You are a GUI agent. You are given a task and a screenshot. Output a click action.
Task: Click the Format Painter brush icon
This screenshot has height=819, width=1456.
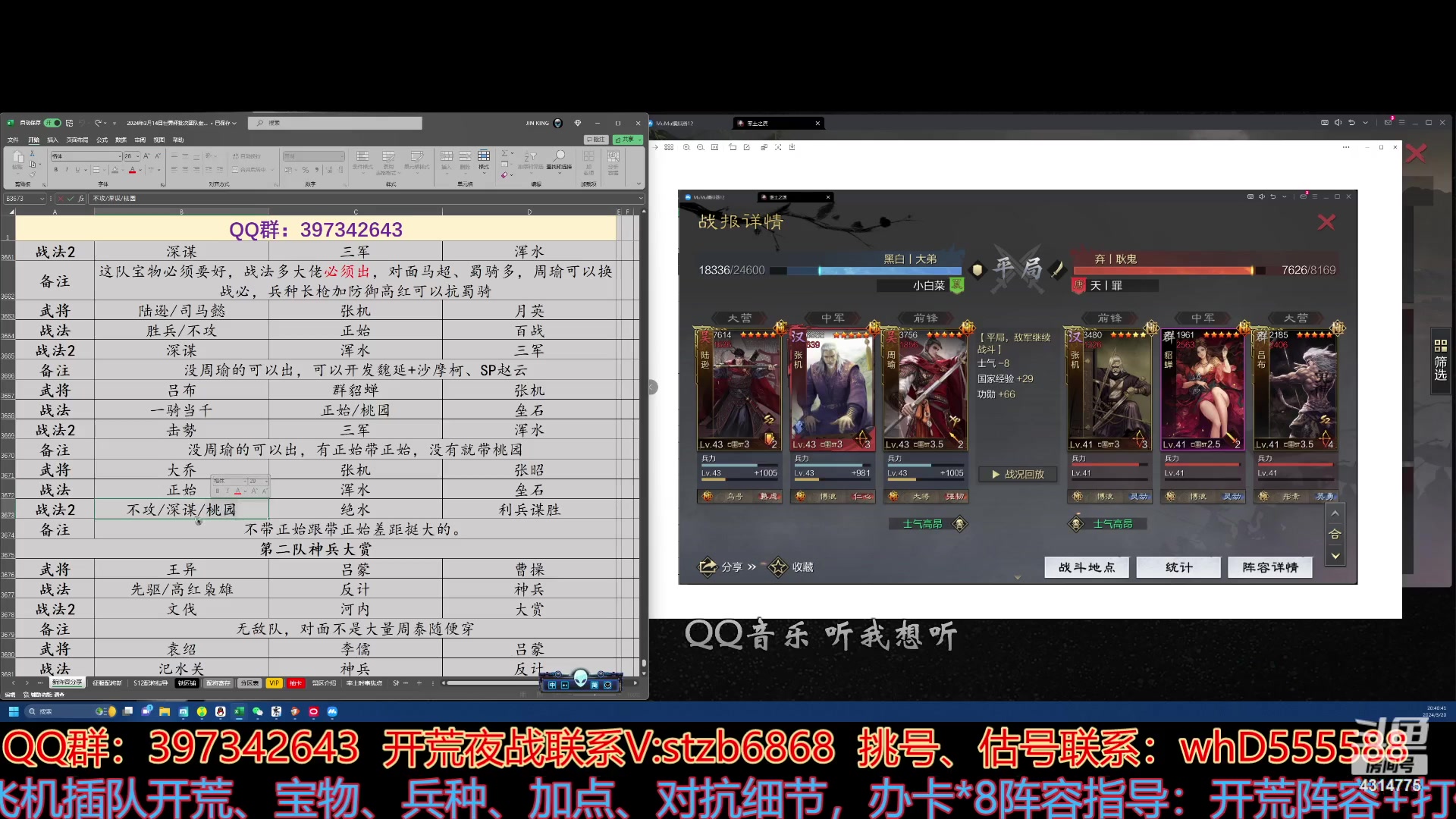pos(33,173)
